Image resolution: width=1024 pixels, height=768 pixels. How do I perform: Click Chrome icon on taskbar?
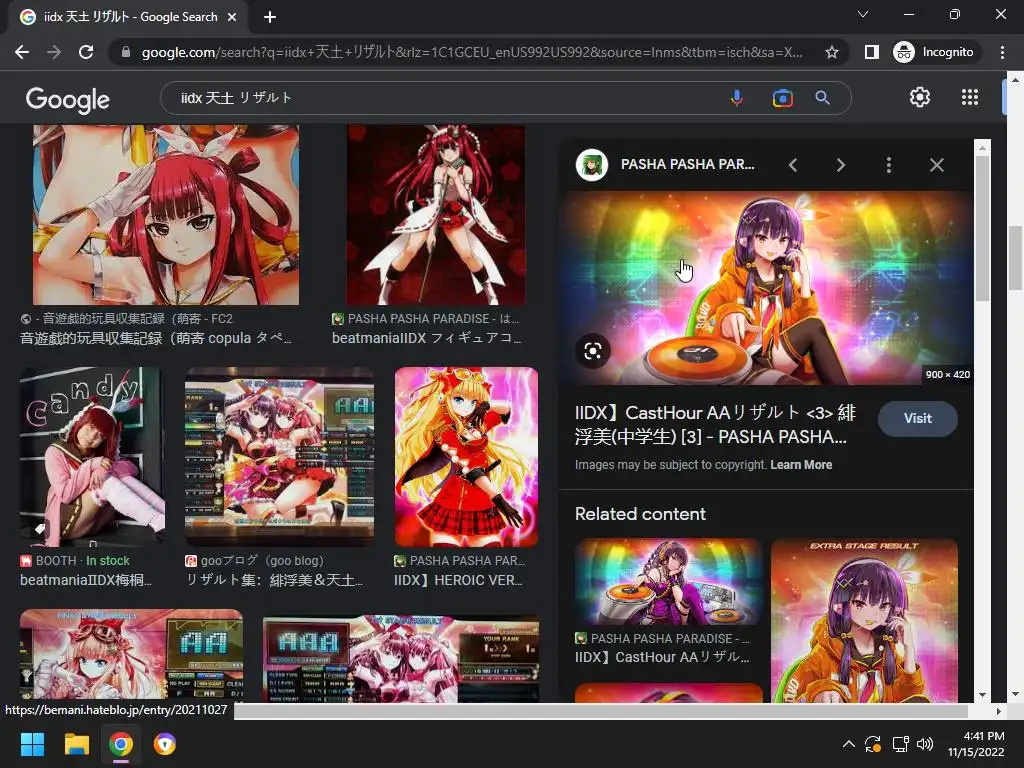pos(121,744)
